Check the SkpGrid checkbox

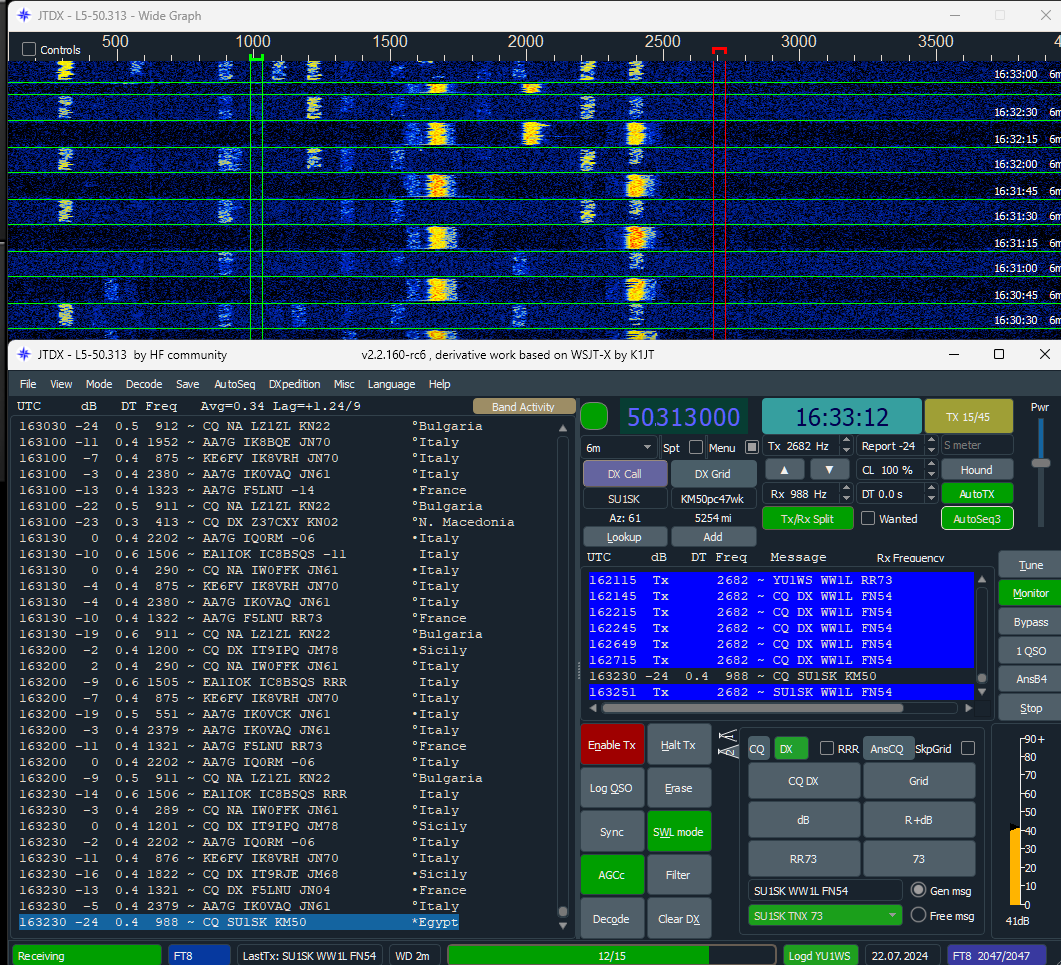tap(968, 748)
